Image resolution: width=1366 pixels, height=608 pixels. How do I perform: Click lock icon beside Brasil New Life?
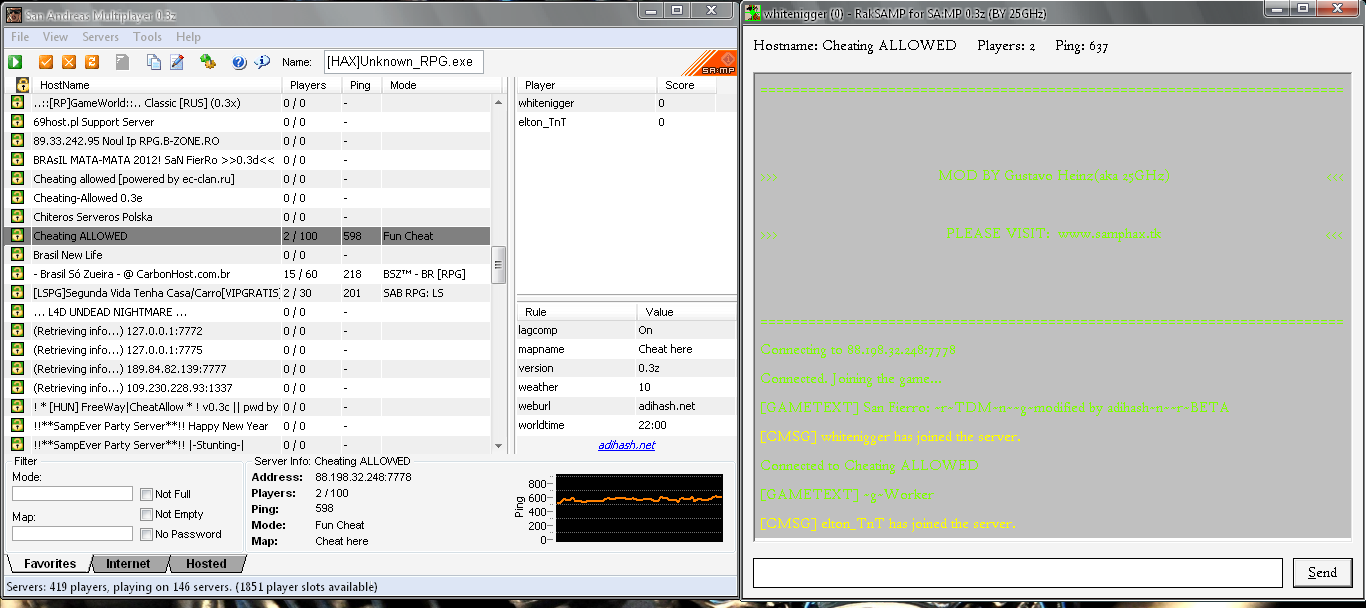click(17, 255)
